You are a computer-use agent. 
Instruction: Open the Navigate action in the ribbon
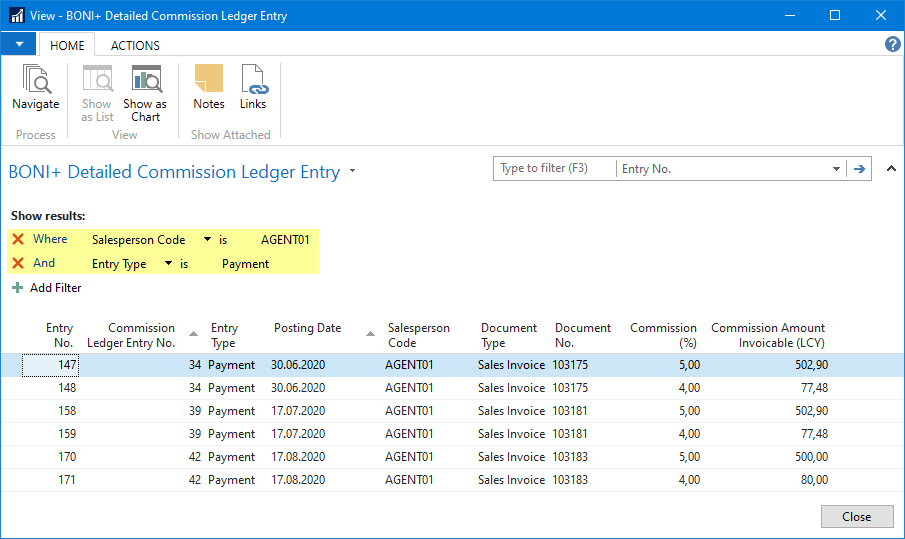(x=36, y=87)
